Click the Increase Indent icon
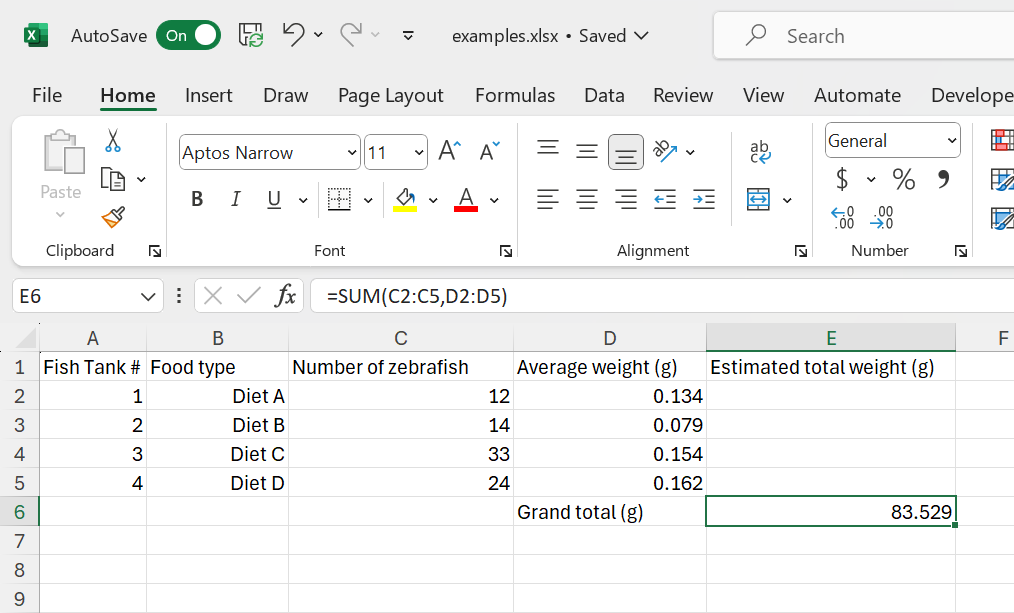This screenshot has width=1014, height=613. click(703, 200)
